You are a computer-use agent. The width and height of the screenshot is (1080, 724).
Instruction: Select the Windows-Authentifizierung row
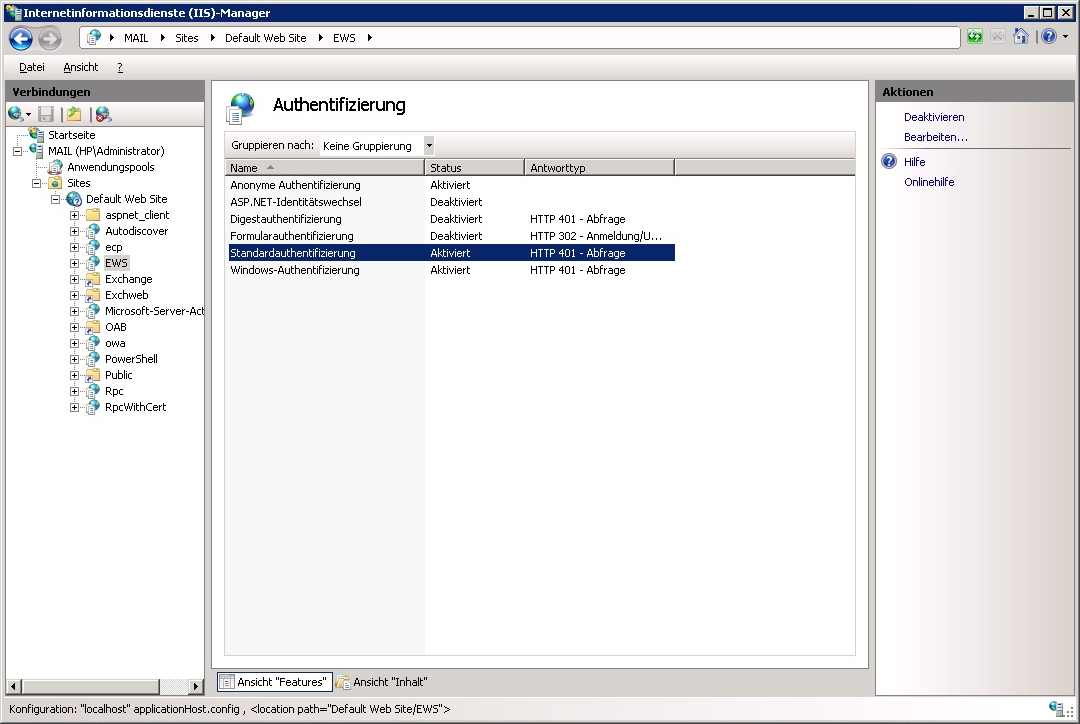click(x=295, y=270)
